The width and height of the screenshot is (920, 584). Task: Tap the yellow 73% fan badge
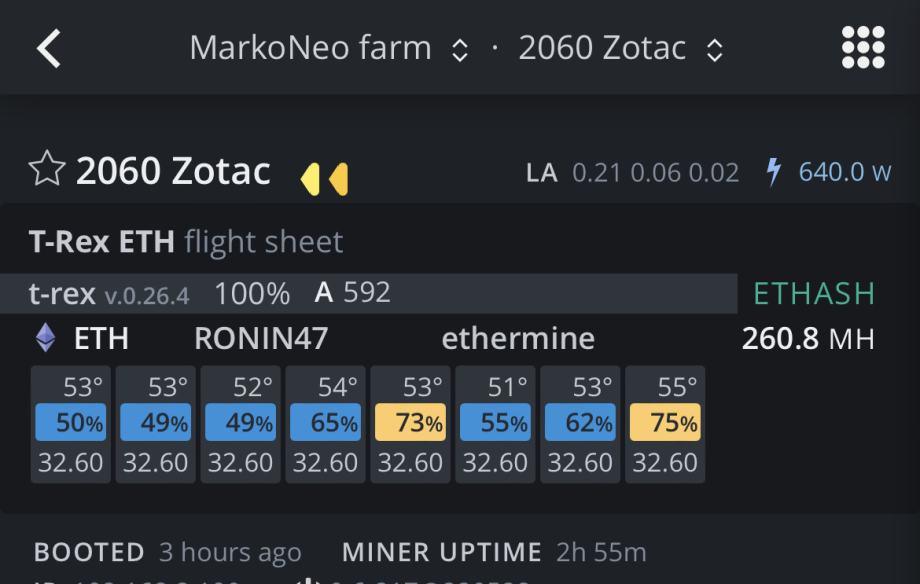point(410,422)
